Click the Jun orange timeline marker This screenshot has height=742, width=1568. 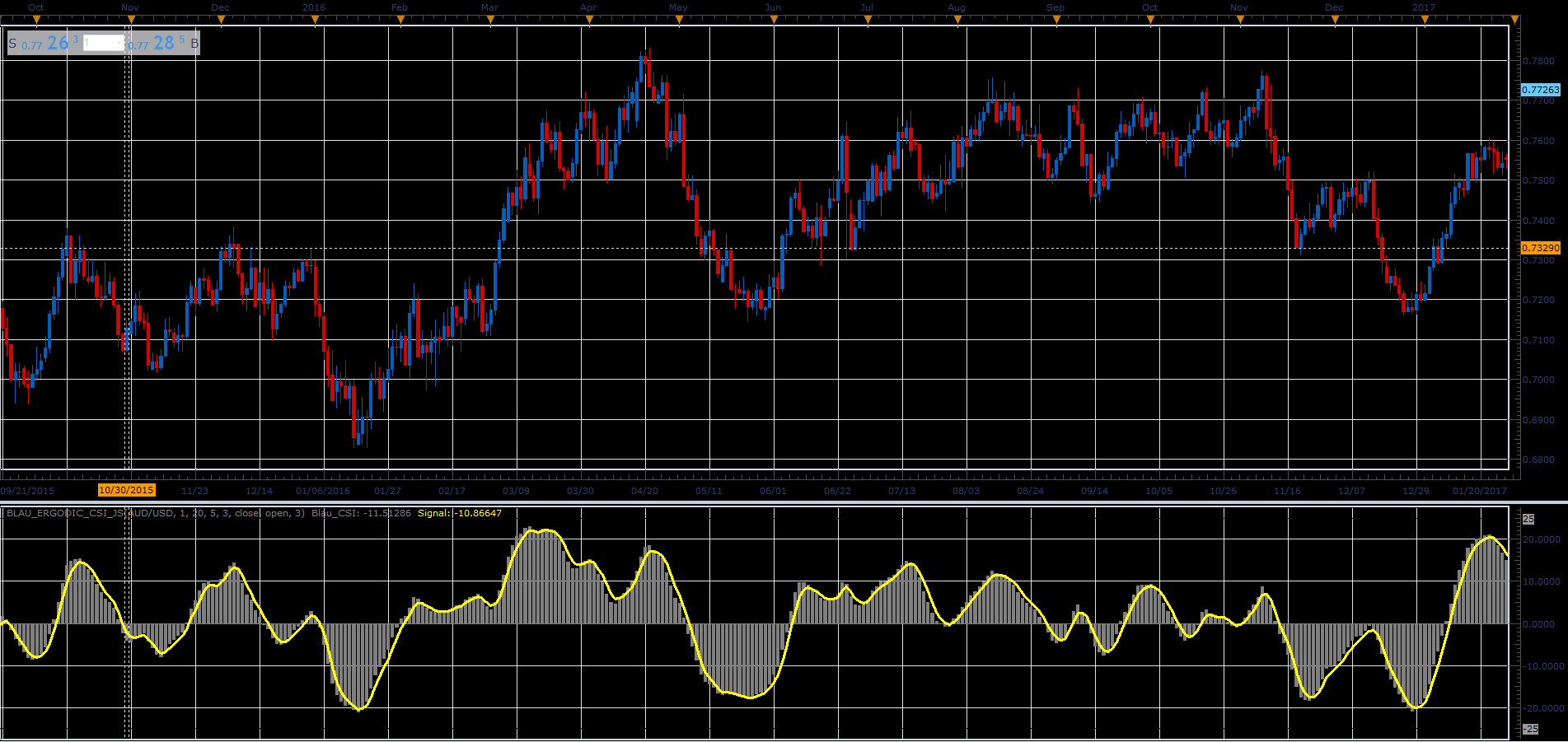pos(775,20)
